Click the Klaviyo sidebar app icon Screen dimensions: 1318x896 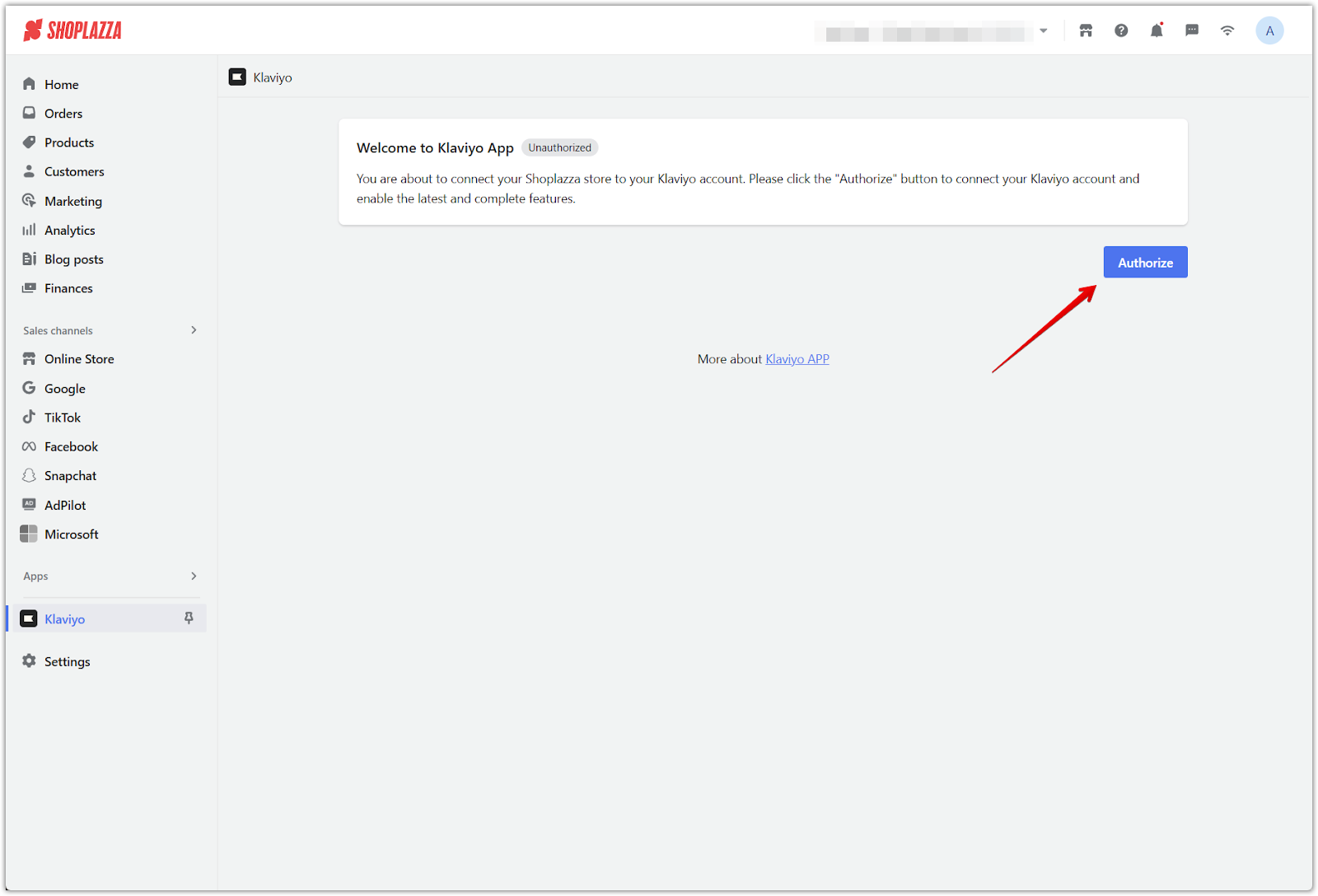[x=29, y=618]
